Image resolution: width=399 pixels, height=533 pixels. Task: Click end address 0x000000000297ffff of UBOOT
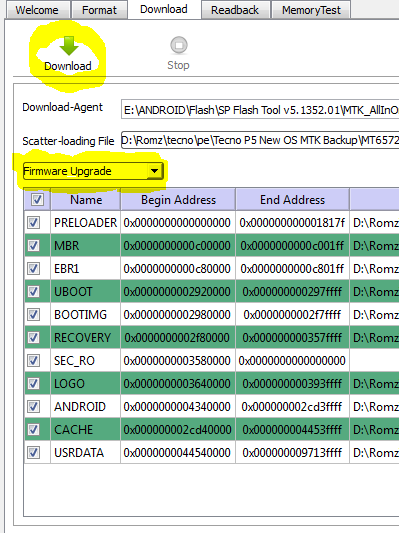pyautogui.click(x=292, y=292)
